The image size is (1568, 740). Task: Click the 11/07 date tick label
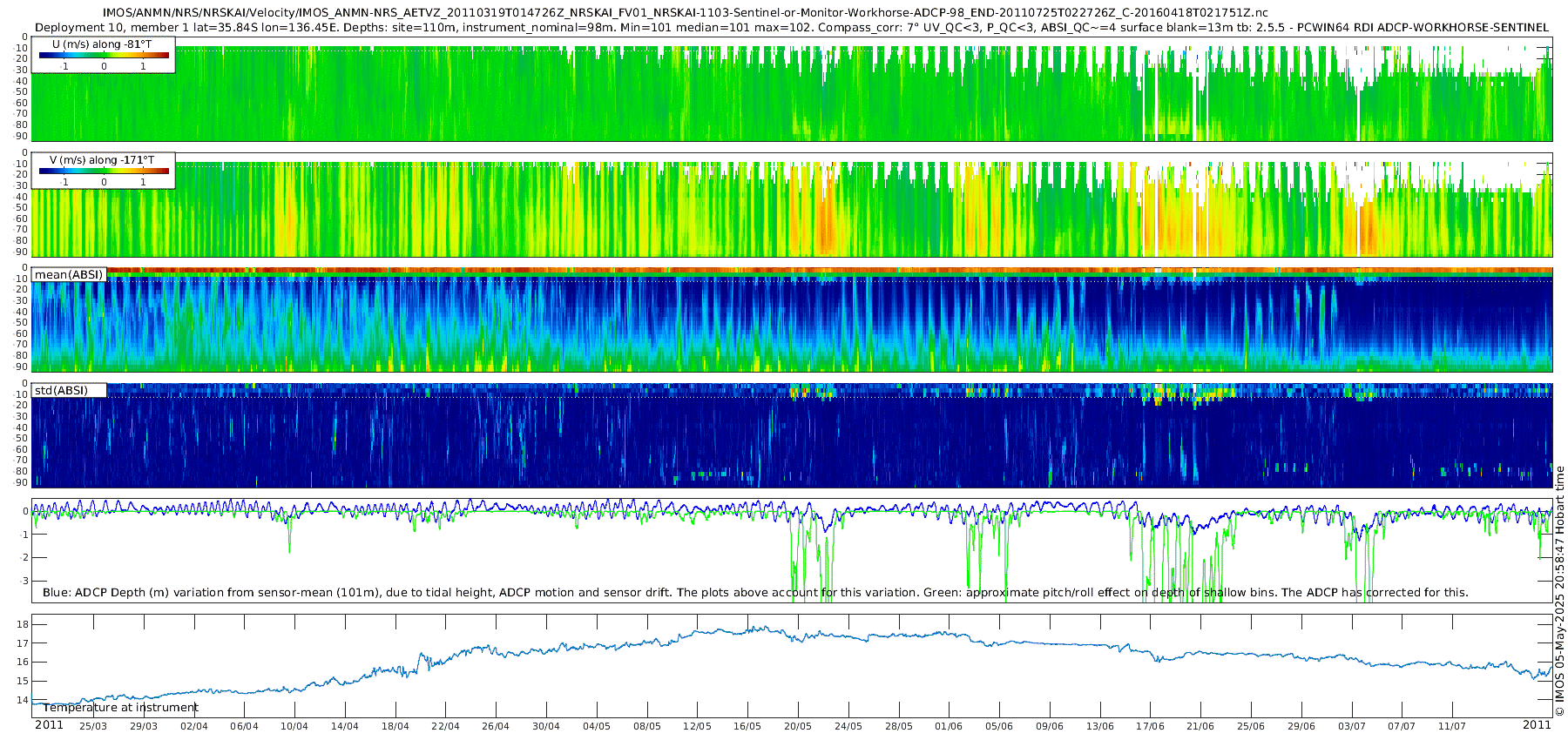(1452, 727)
